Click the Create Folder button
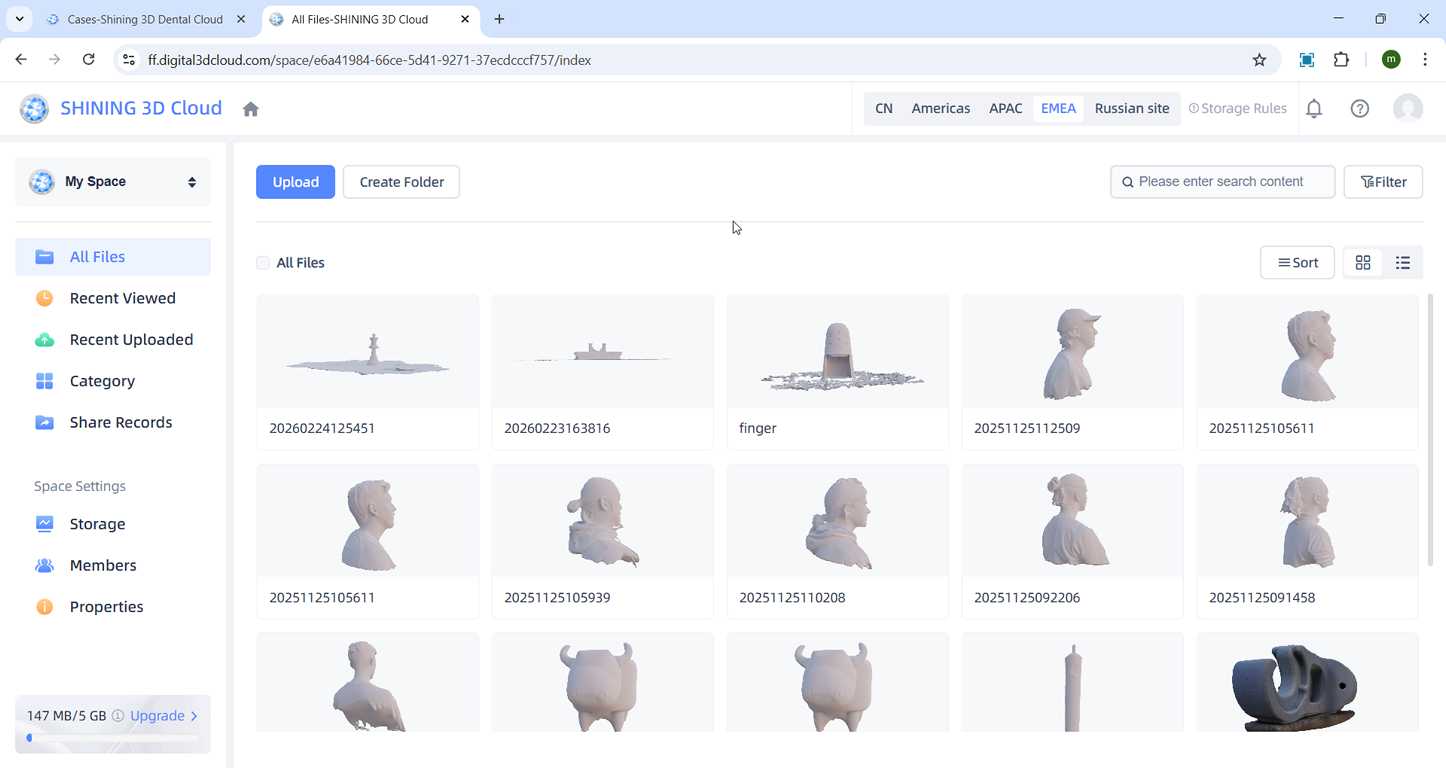 tap(401, 182)
